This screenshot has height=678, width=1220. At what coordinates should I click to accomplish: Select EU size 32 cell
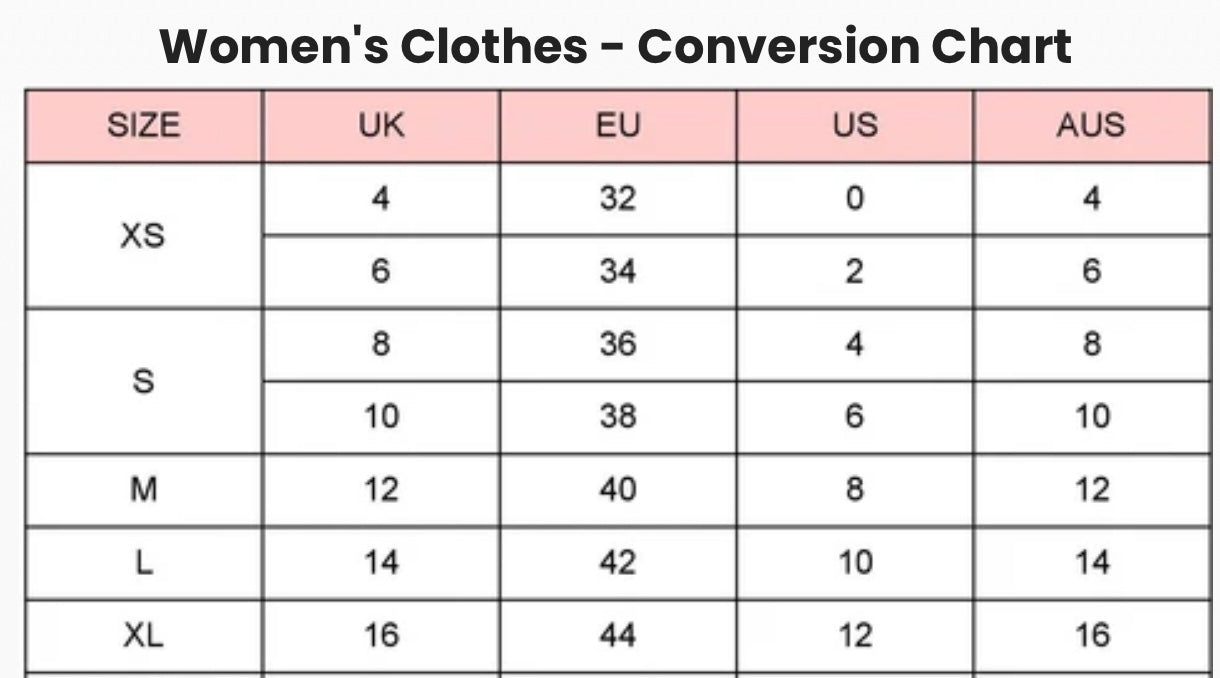(617, 199)
